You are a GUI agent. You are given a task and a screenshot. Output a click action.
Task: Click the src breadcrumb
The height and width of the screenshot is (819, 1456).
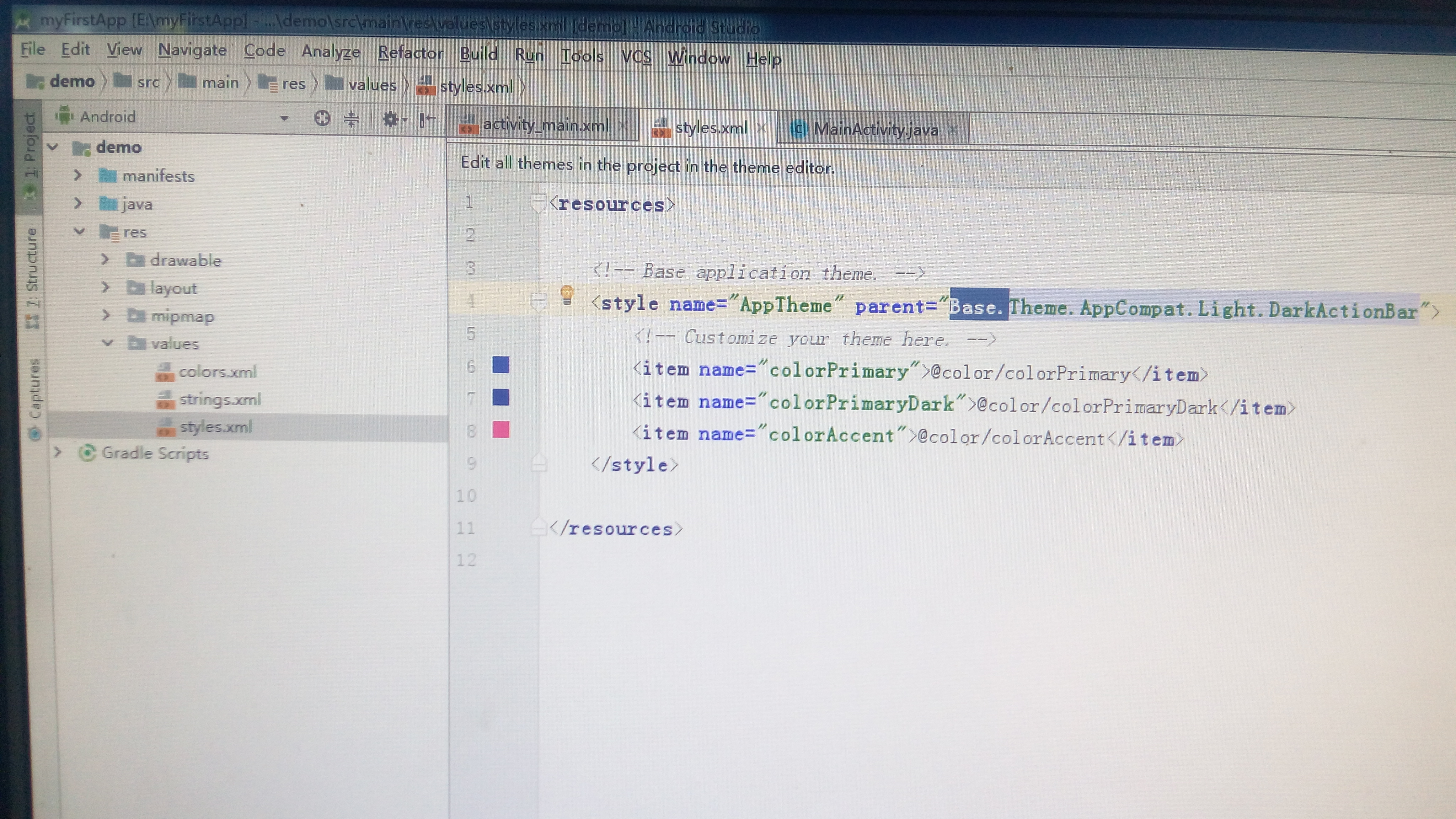(137, 82)
